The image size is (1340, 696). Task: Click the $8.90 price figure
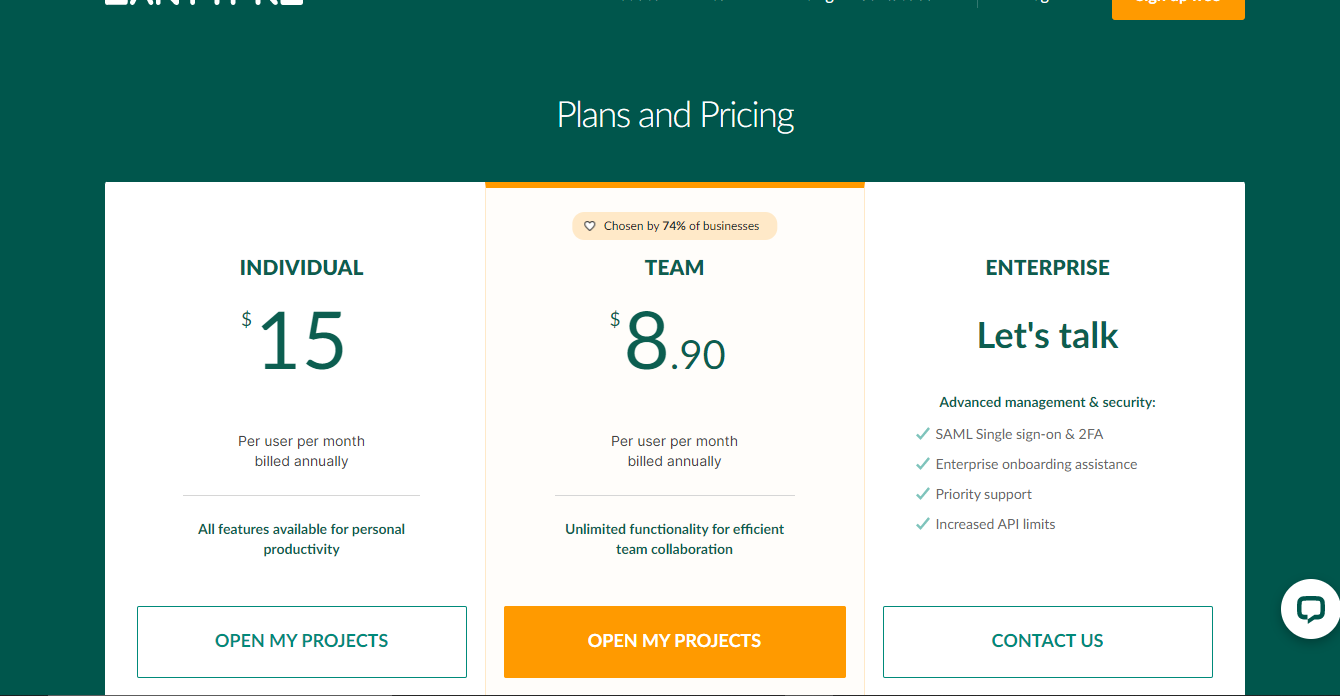point(668,341)
